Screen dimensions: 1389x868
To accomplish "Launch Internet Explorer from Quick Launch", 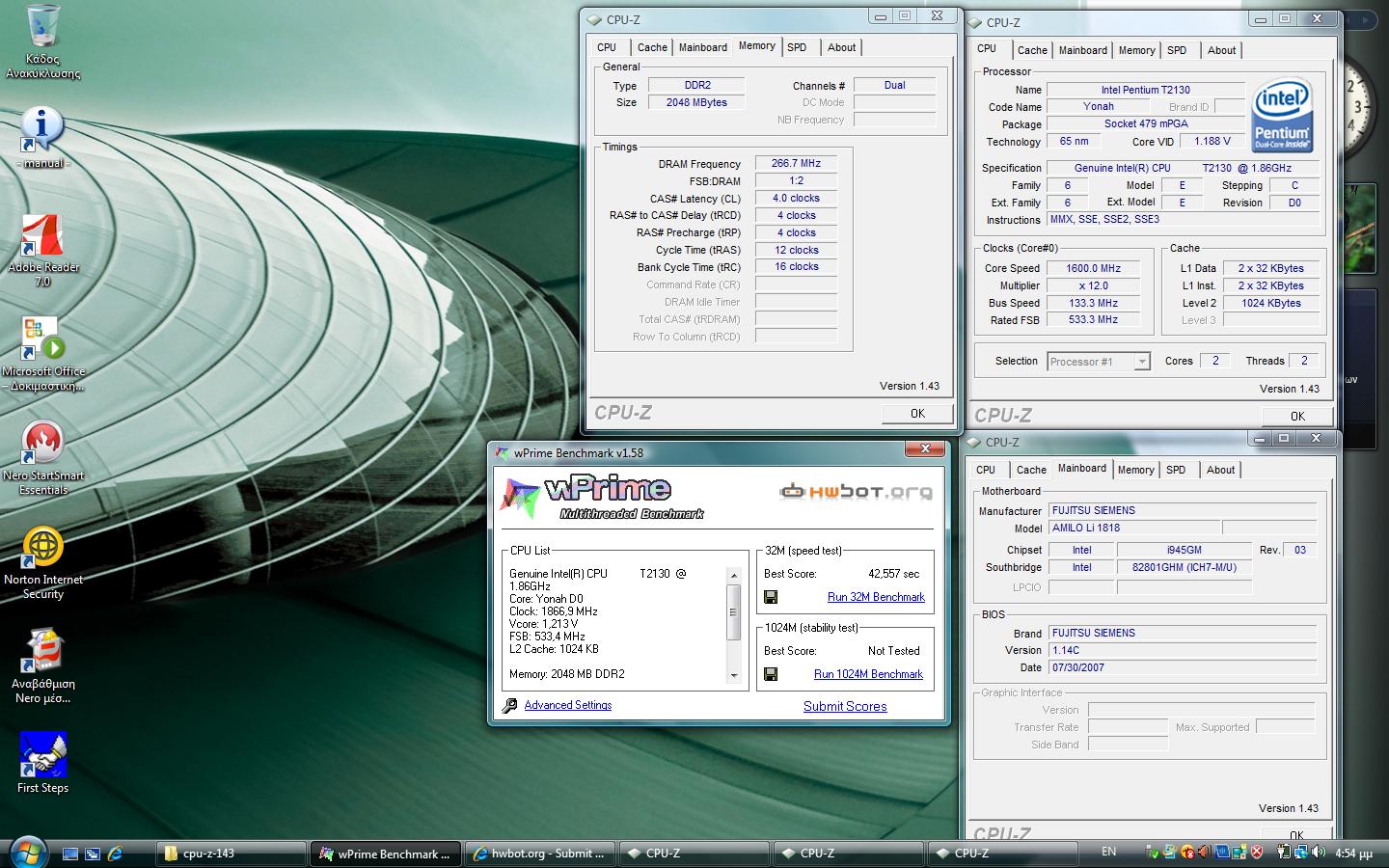I will [115, 854].
